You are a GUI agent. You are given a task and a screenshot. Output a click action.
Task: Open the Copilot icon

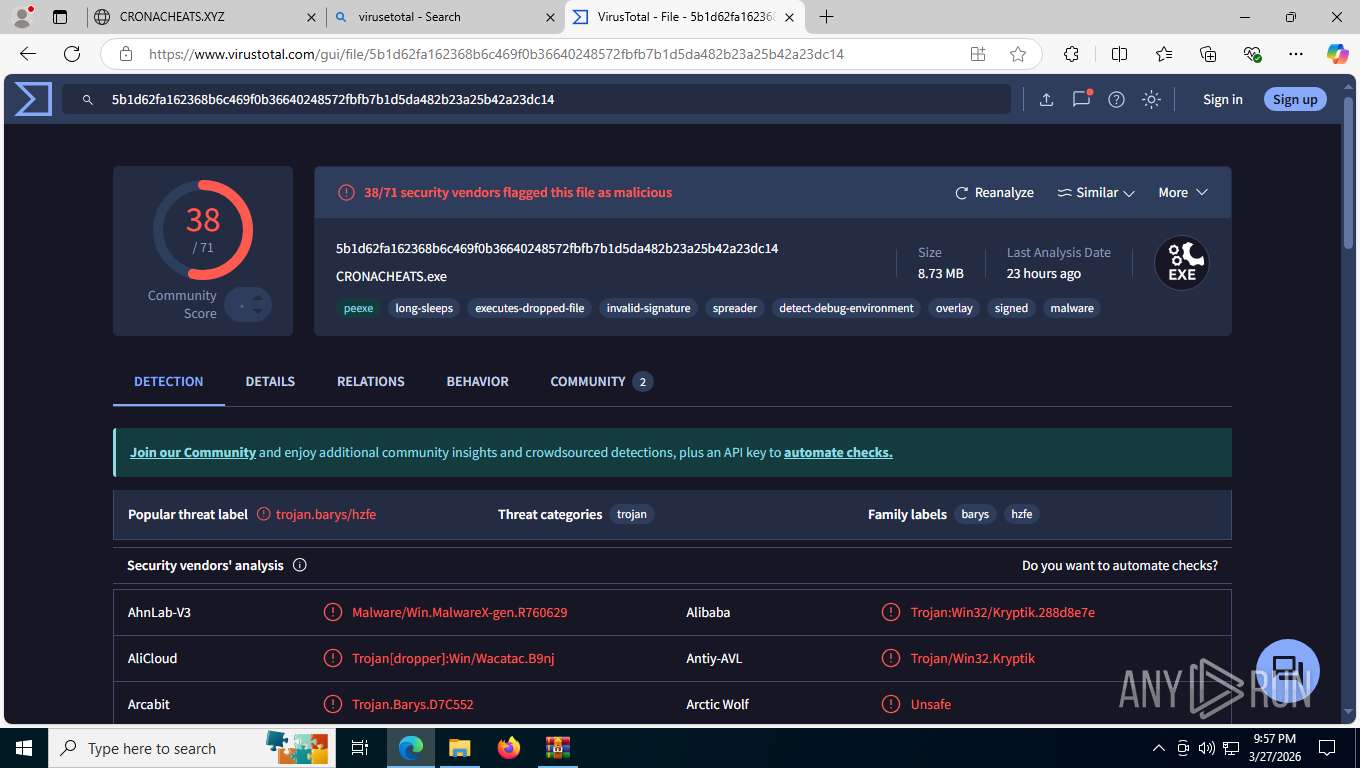click(x=1337, y=54)
